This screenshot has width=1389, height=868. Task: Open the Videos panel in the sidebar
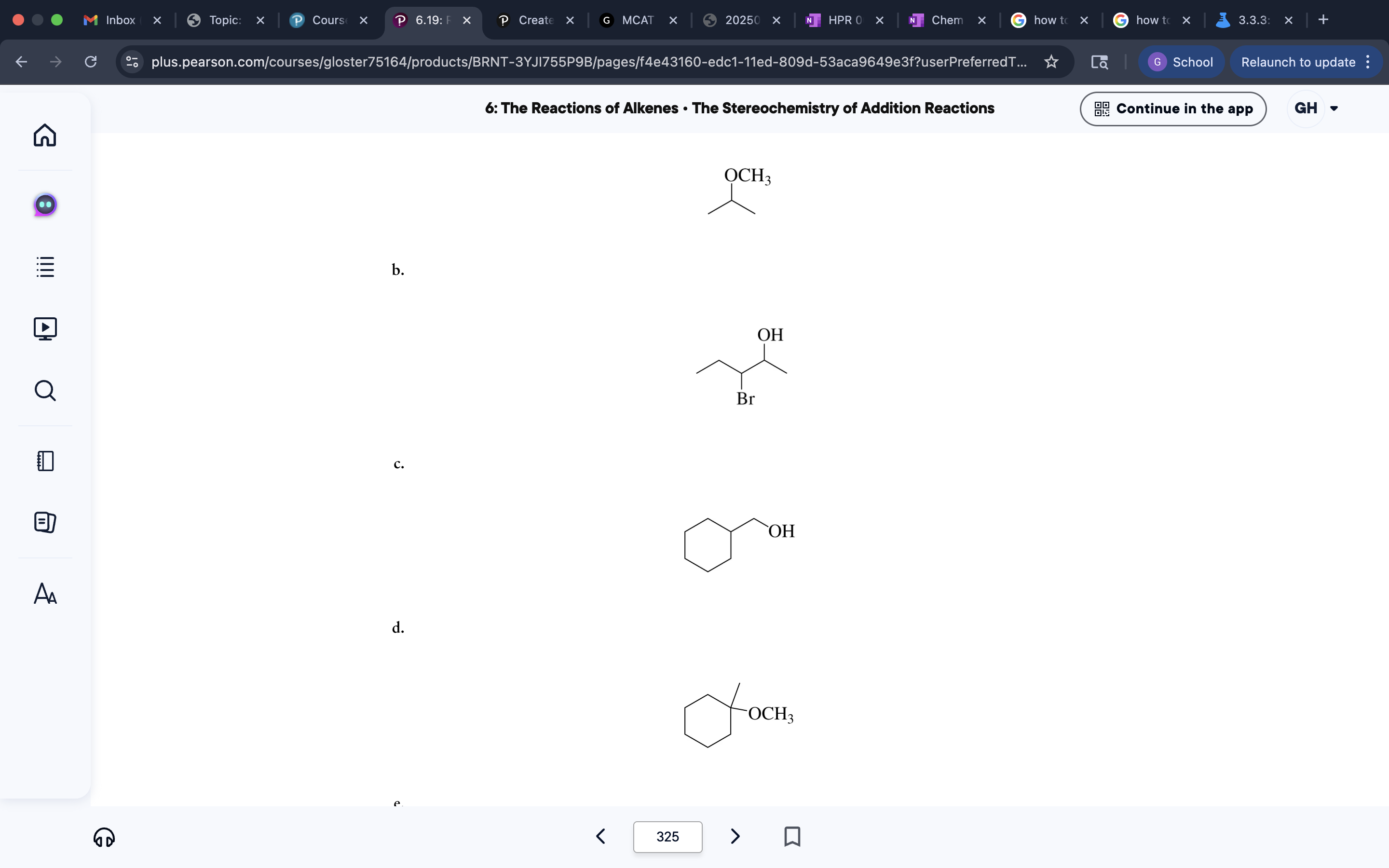pyautogui.click(x=45, y=328)
